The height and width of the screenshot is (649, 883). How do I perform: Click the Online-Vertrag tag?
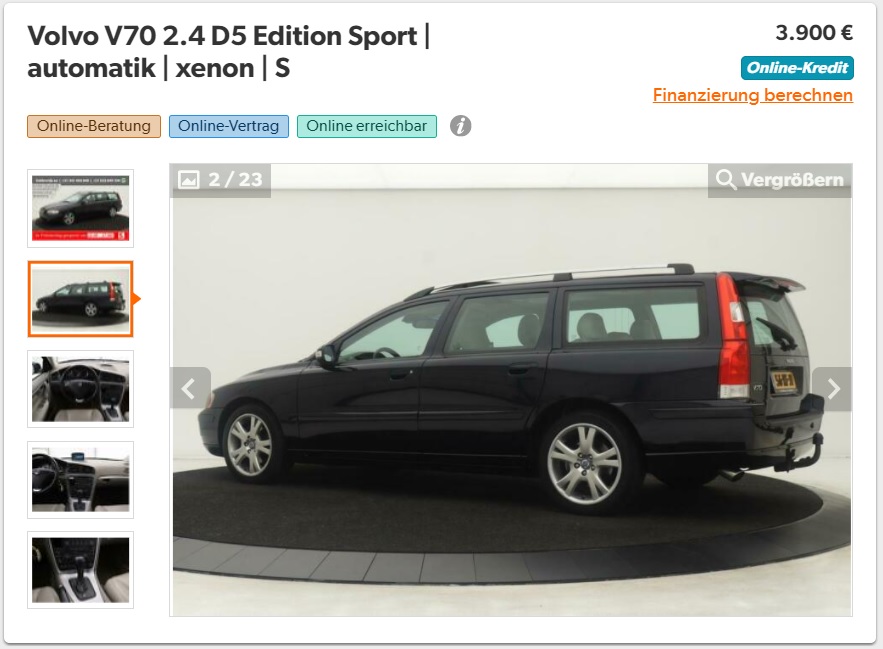pyautogui.click(x=229, y=126)
